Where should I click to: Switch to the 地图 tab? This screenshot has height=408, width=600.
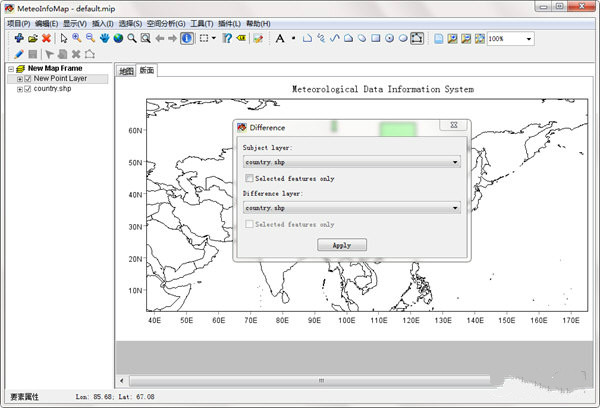(126, 71)
